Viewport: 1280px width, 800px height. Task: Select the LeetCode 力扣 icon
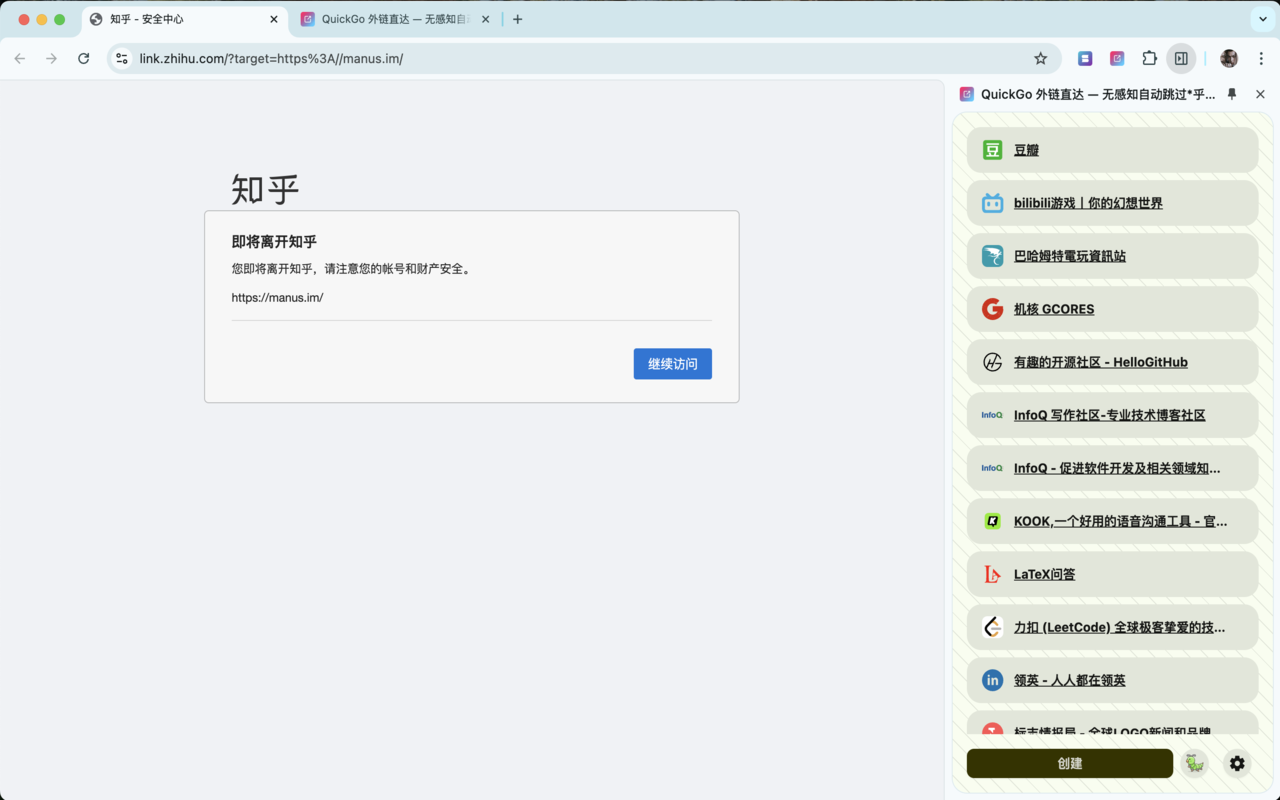click(x=992, y=626)
